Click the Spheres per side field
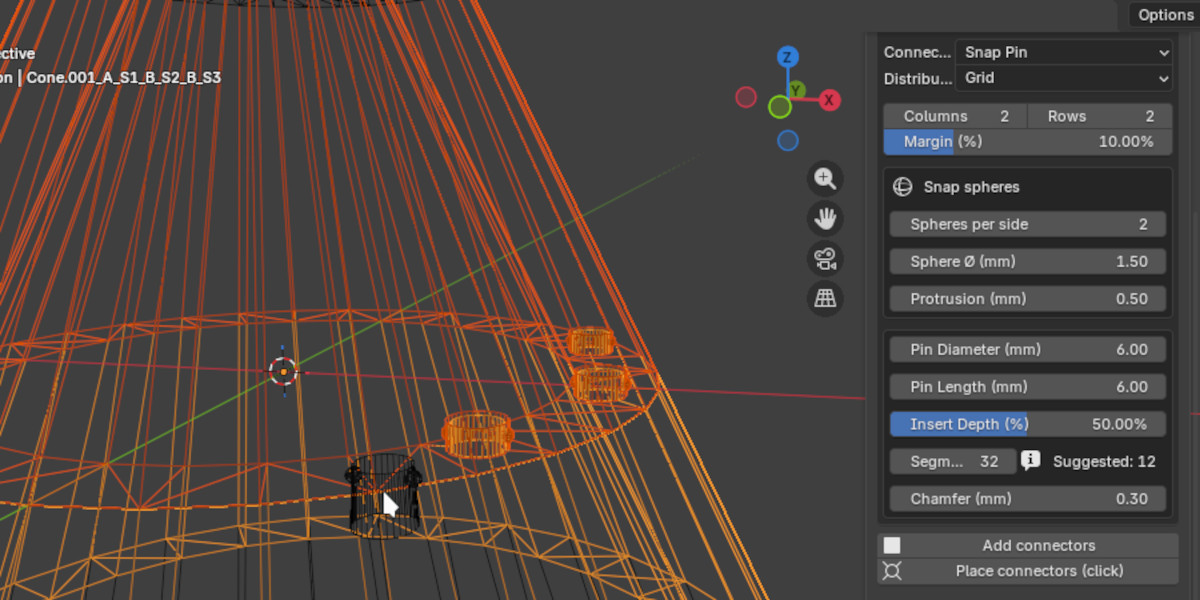1200x600 pixels. click(x=1028, y=224)
